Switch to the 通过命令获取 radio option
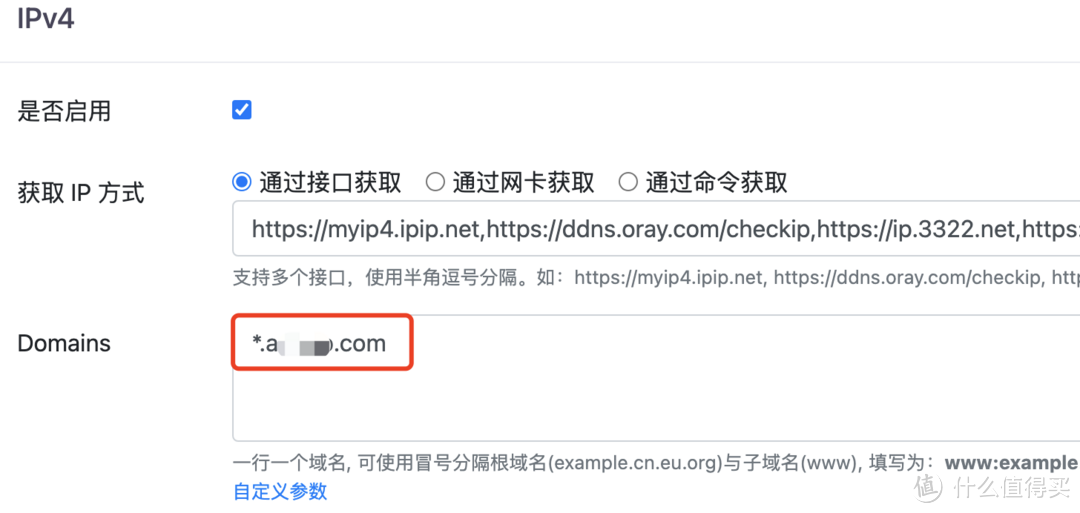 pyautogui.click(x=627, y=182)
